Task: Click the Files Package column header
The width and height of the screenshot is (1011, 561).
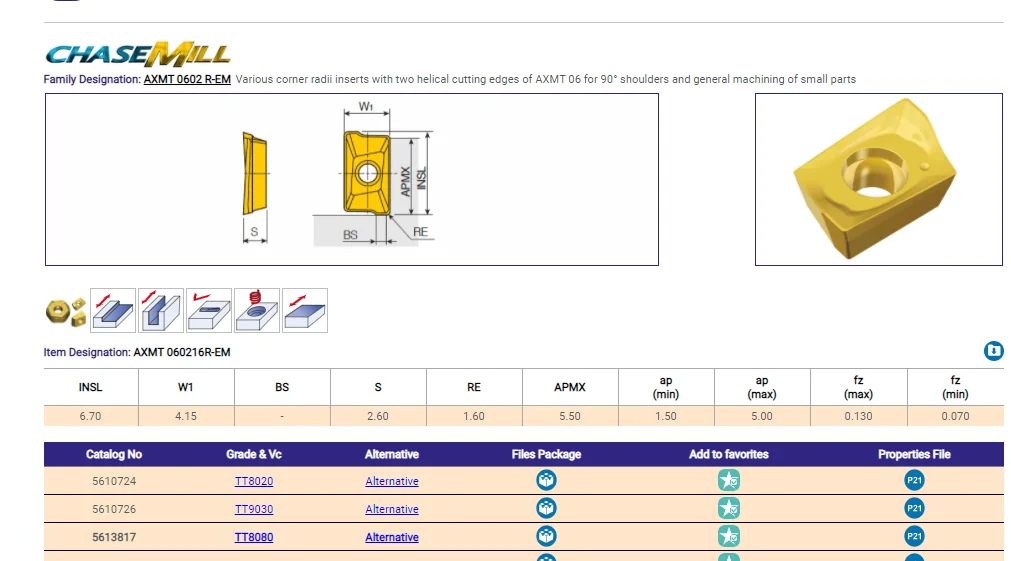Action: (x=546, y=455)
